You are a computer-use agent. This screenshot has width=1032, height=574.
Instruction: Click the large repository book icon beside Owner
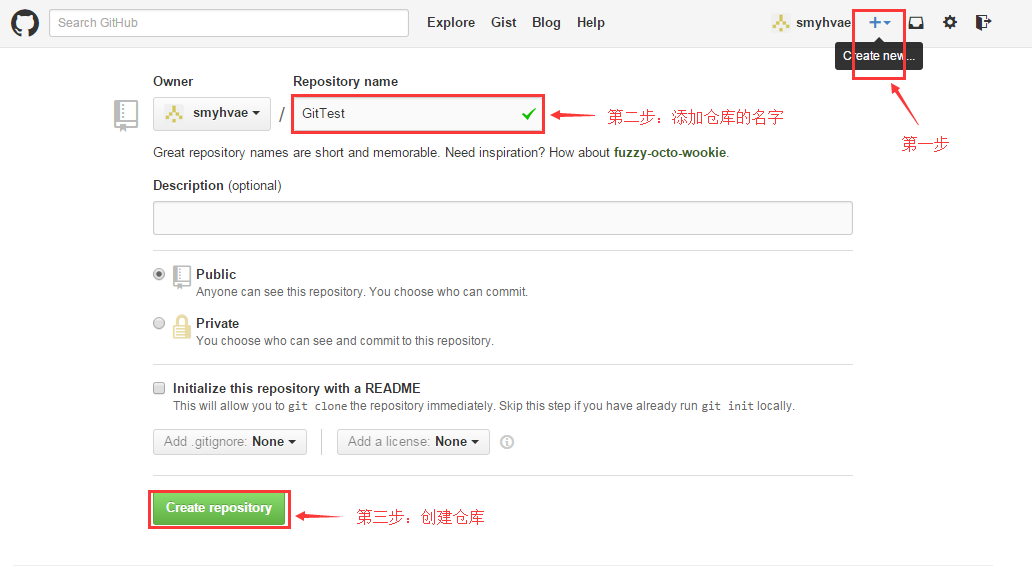pyautogui.click(x=126, y=115)
